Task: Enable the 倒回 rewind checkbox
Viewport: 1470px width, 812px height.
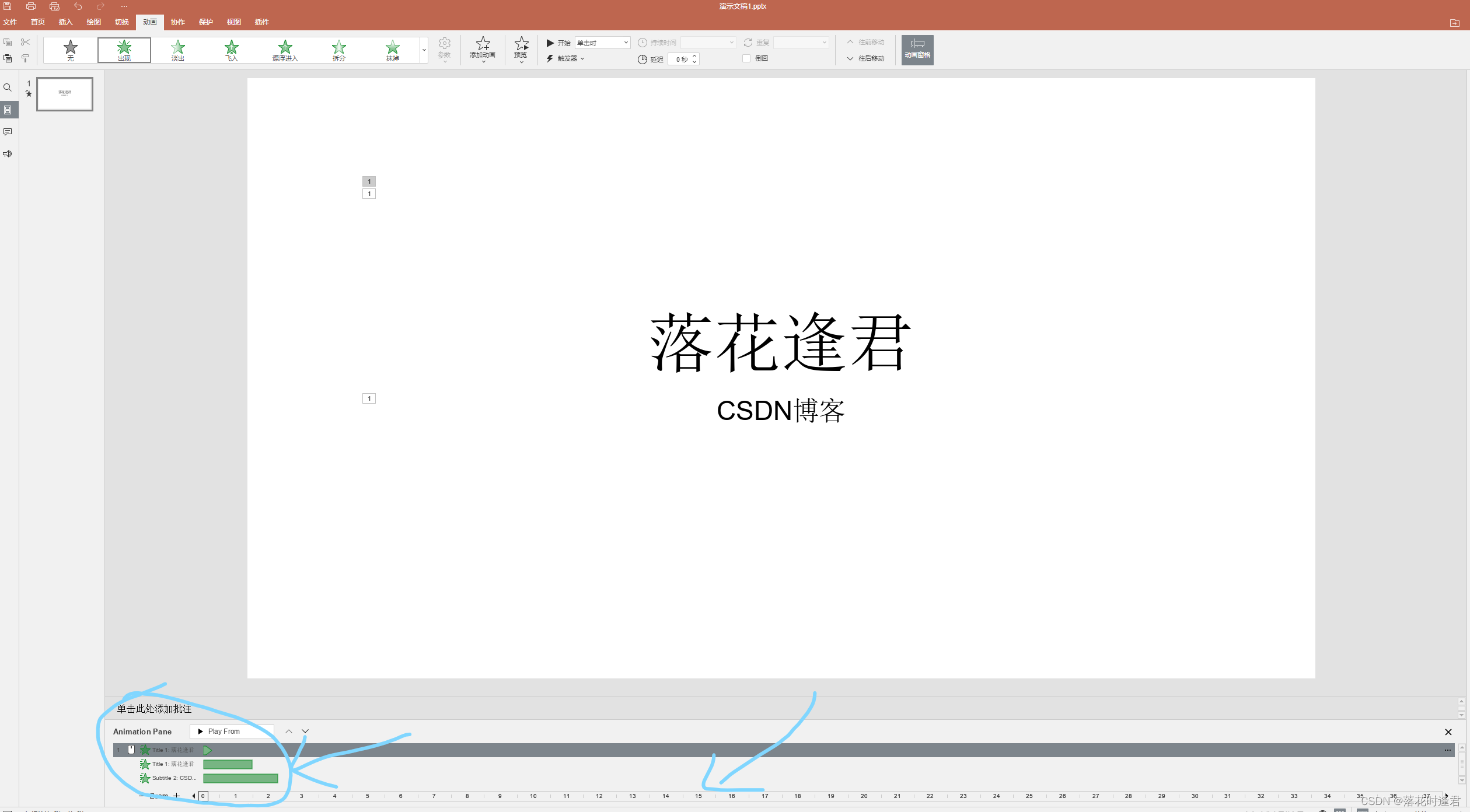Action: pos(746,58)
